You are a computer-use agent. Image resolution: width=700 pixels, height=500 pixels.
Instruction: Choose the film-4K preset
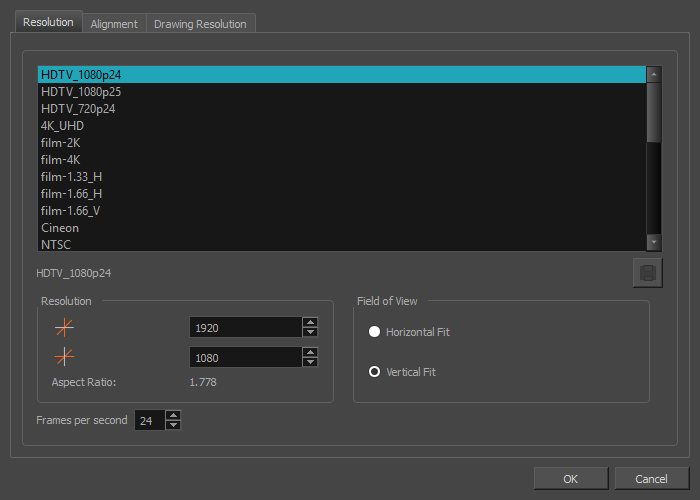click(x=342, y=159)
